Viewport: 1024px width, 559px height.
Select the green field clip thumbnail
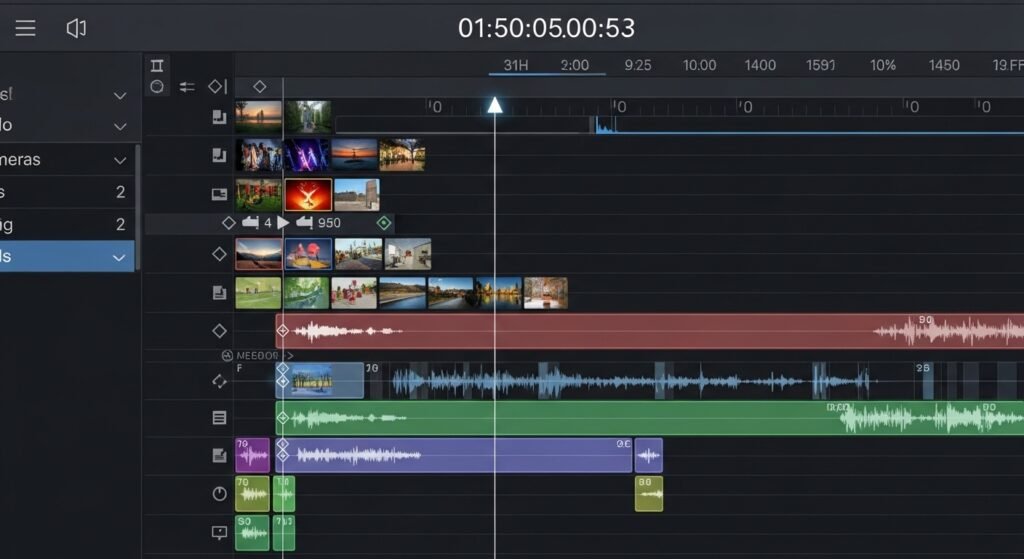258,293
